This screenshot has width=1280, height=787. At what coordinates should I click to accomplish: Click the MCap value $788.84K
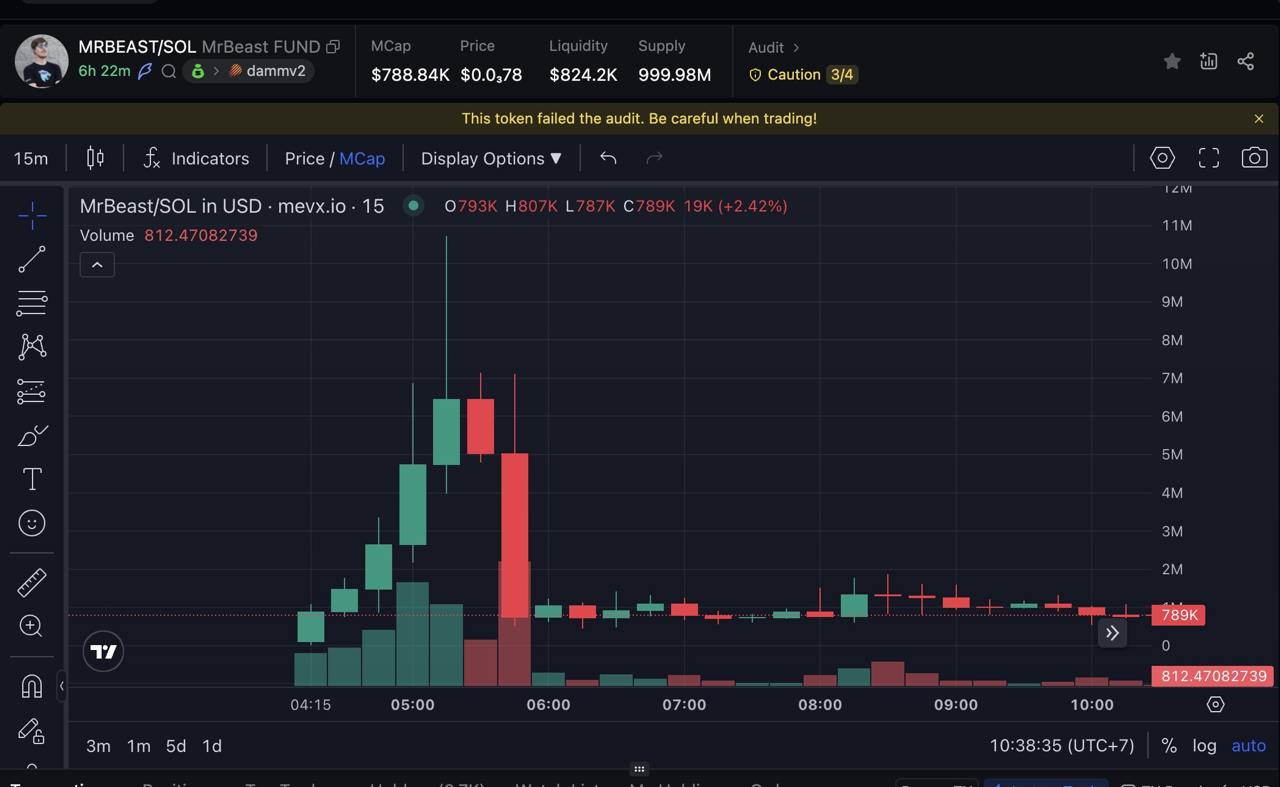(x=410, y=75)
